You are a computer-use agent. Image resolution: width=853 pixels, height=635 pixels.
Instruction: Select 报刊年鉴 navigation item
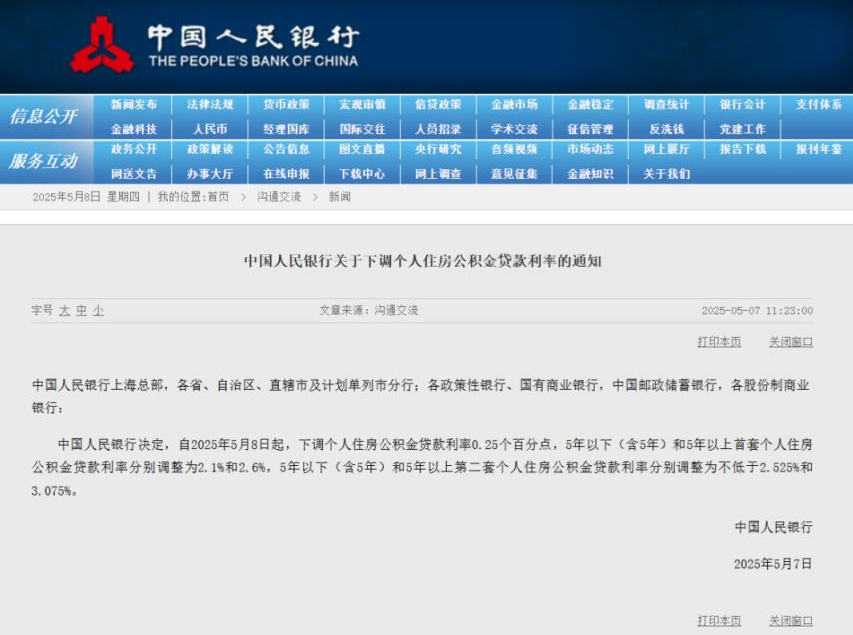click(819, 149)
